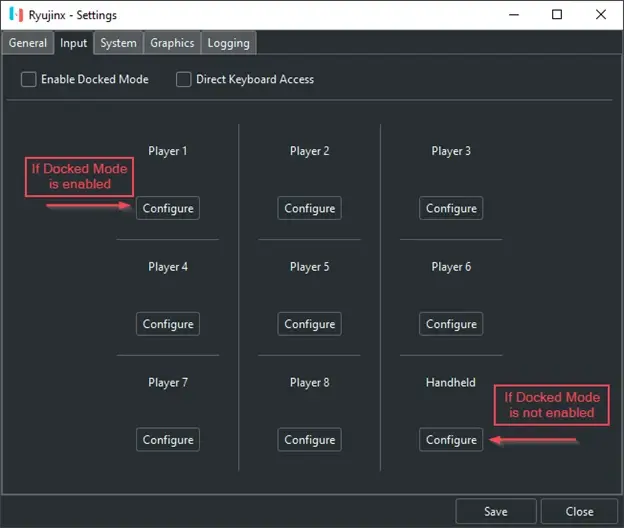The width and height of the screenshot is (624, 528).
Task: Click the Player 4 label
Action: pyautogui.click(x=168, y=267)
